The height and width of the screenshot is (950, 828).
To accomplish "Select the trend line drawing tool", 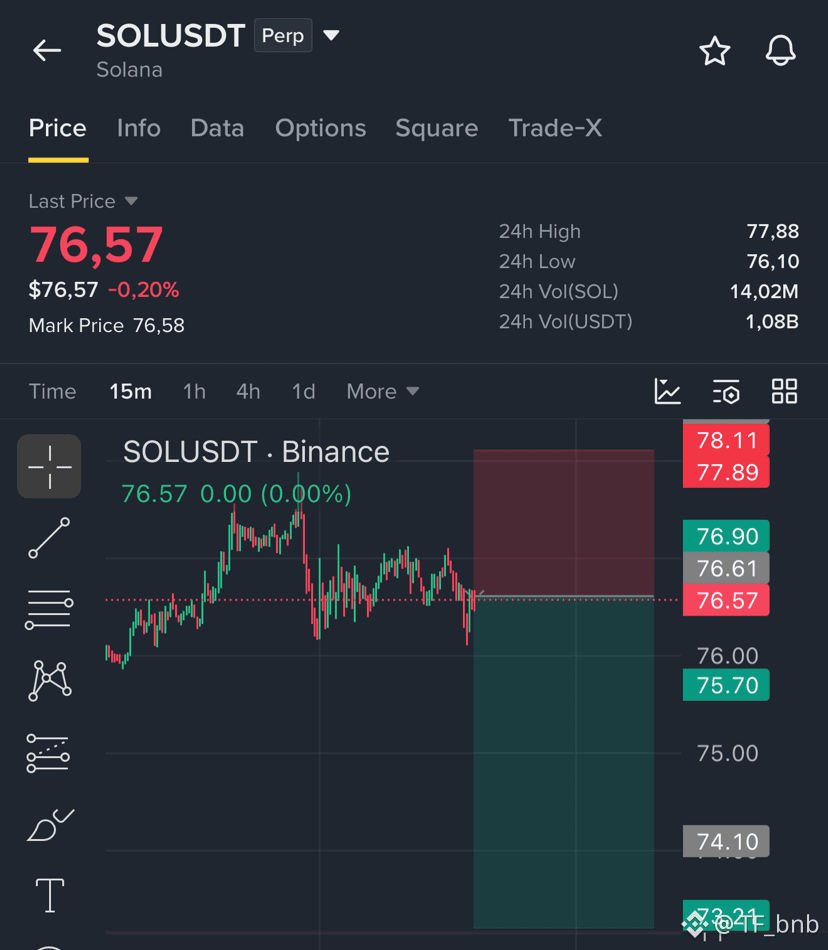I will point(49,538).
